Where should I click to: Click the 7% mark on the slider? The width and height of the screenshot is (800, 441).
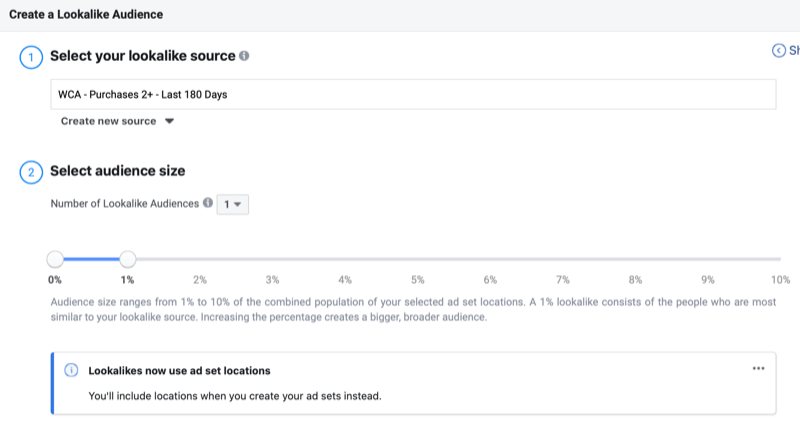click(563, 260)
